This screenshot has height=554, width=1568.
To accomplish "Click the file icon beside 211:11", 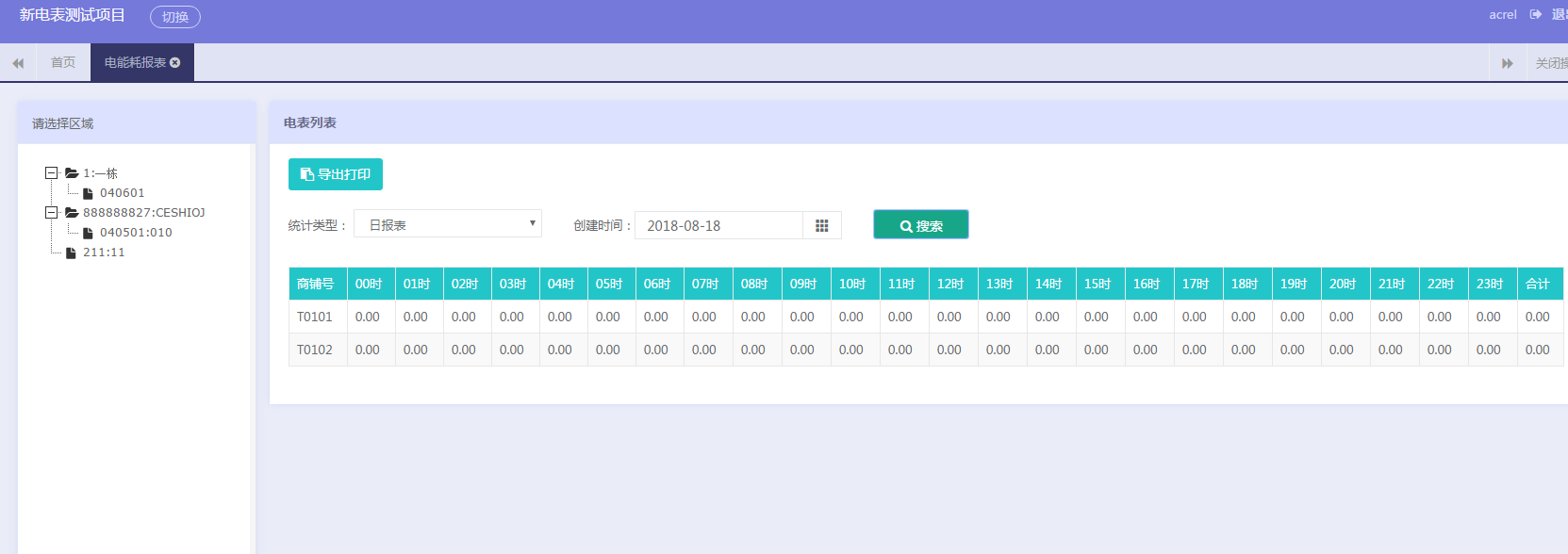I will (x=71, y=253).
